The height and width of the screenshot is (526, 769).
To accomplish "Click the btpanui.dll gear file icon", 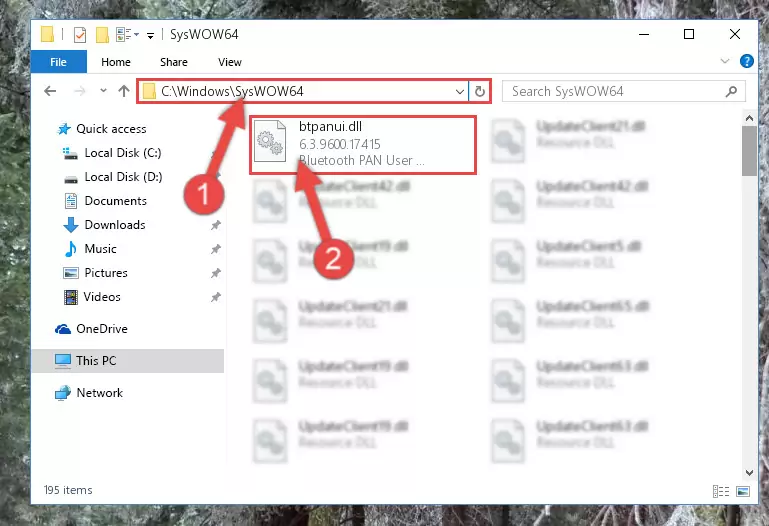I will pos(270,142).
